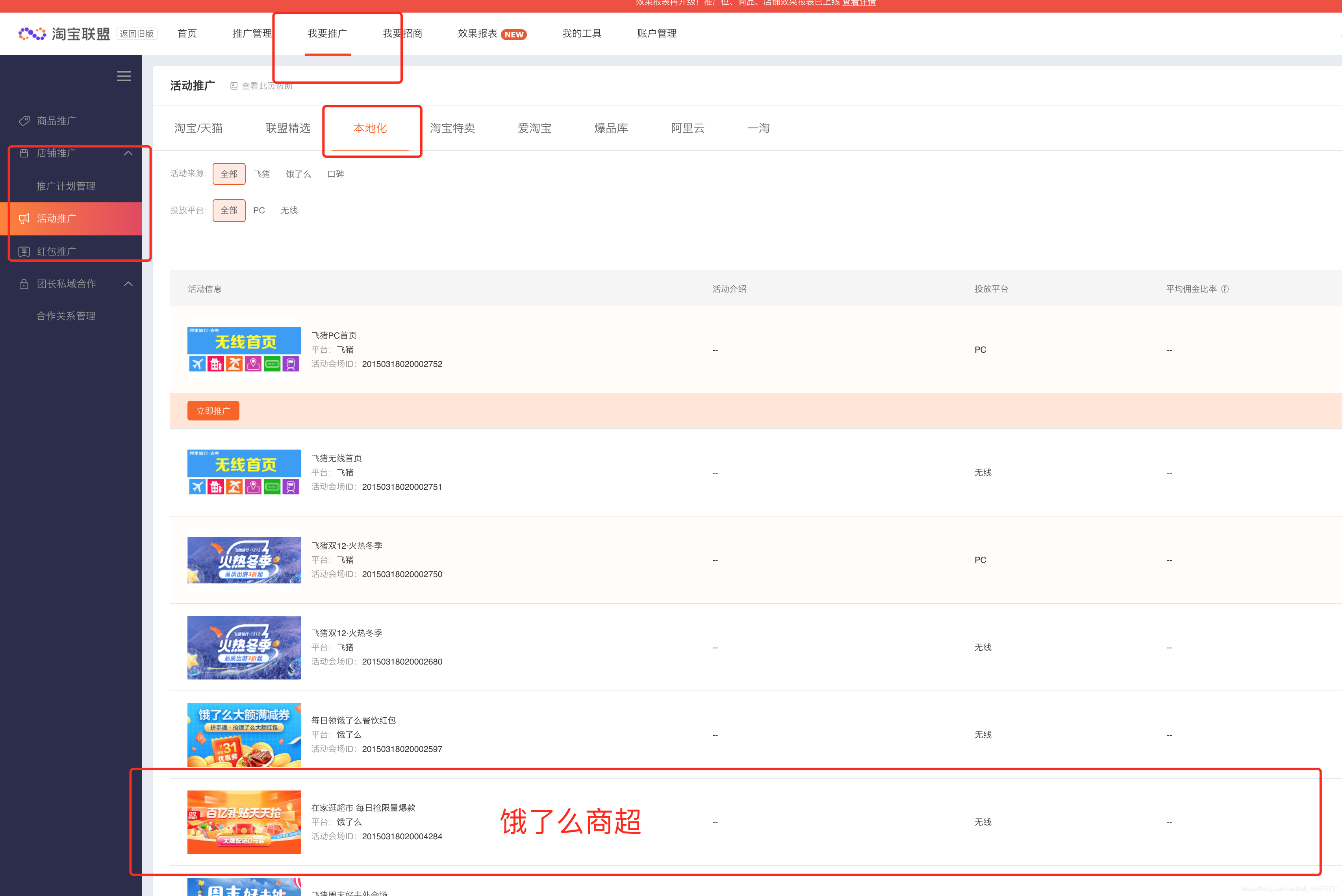Click the 飞猪无线首页 activity thumbnail

[x=244, y=472]
